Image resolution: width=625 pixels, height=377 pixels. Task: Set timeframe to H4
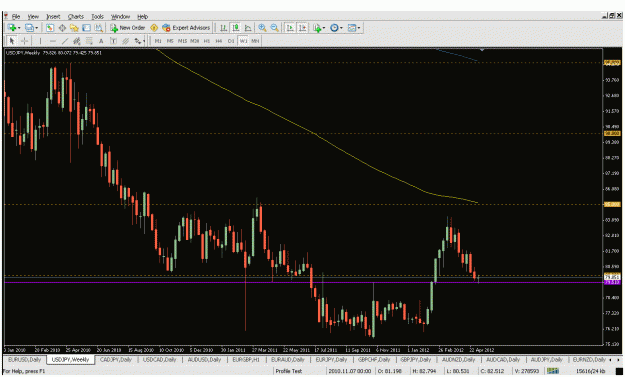219,41
